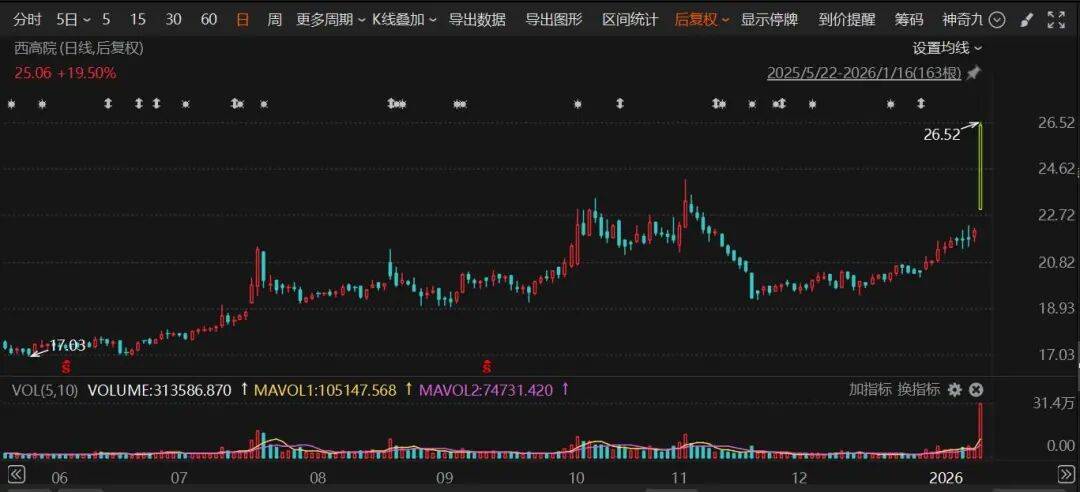Click the 2025/5/22-2026/1/16 date range link

864,73
